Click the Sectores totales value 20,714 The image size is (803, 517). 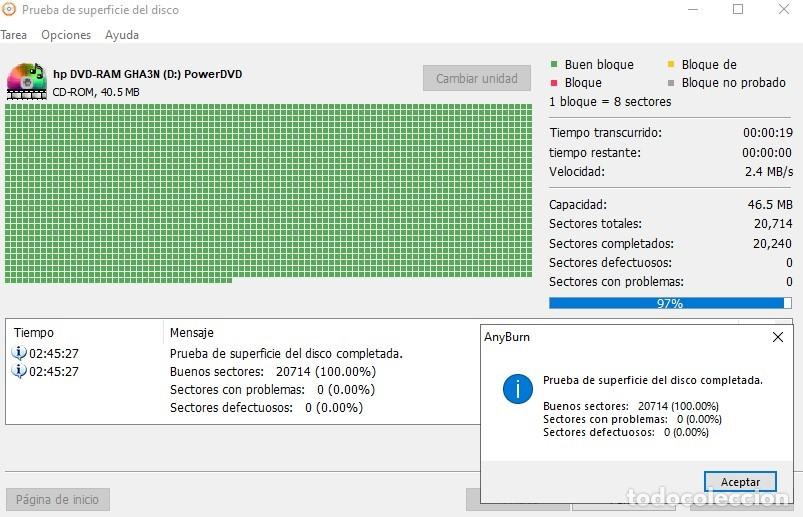(x=773, y=224)
